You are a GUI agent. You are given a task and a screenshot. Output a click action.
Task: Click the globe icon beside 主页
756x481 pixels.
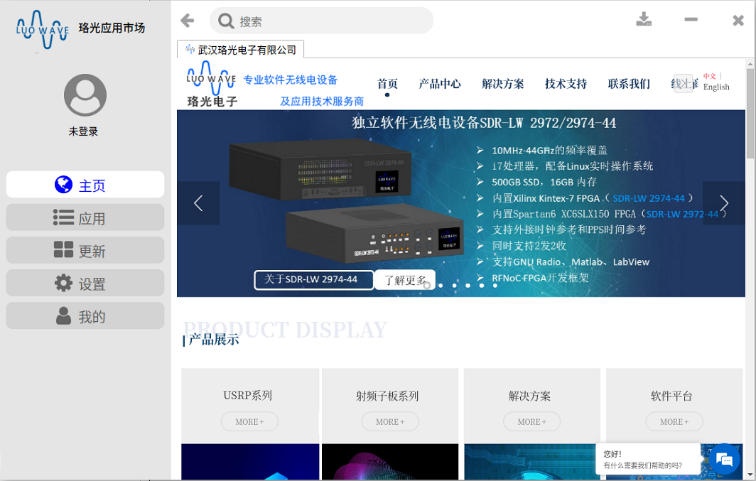click(63, 185)
